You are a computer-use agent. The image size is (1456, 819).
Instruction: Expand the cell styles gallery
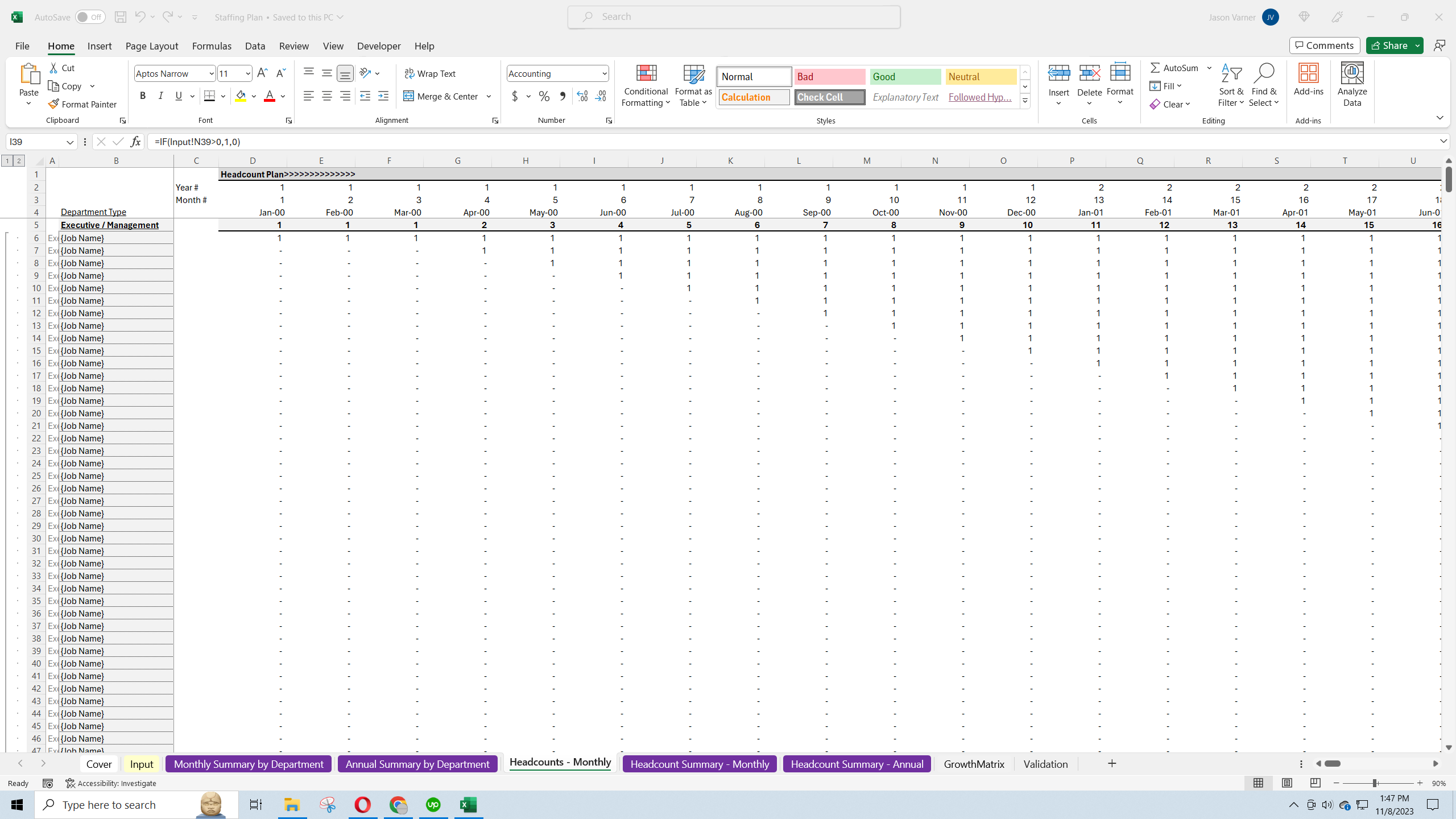coord(1025,101)
